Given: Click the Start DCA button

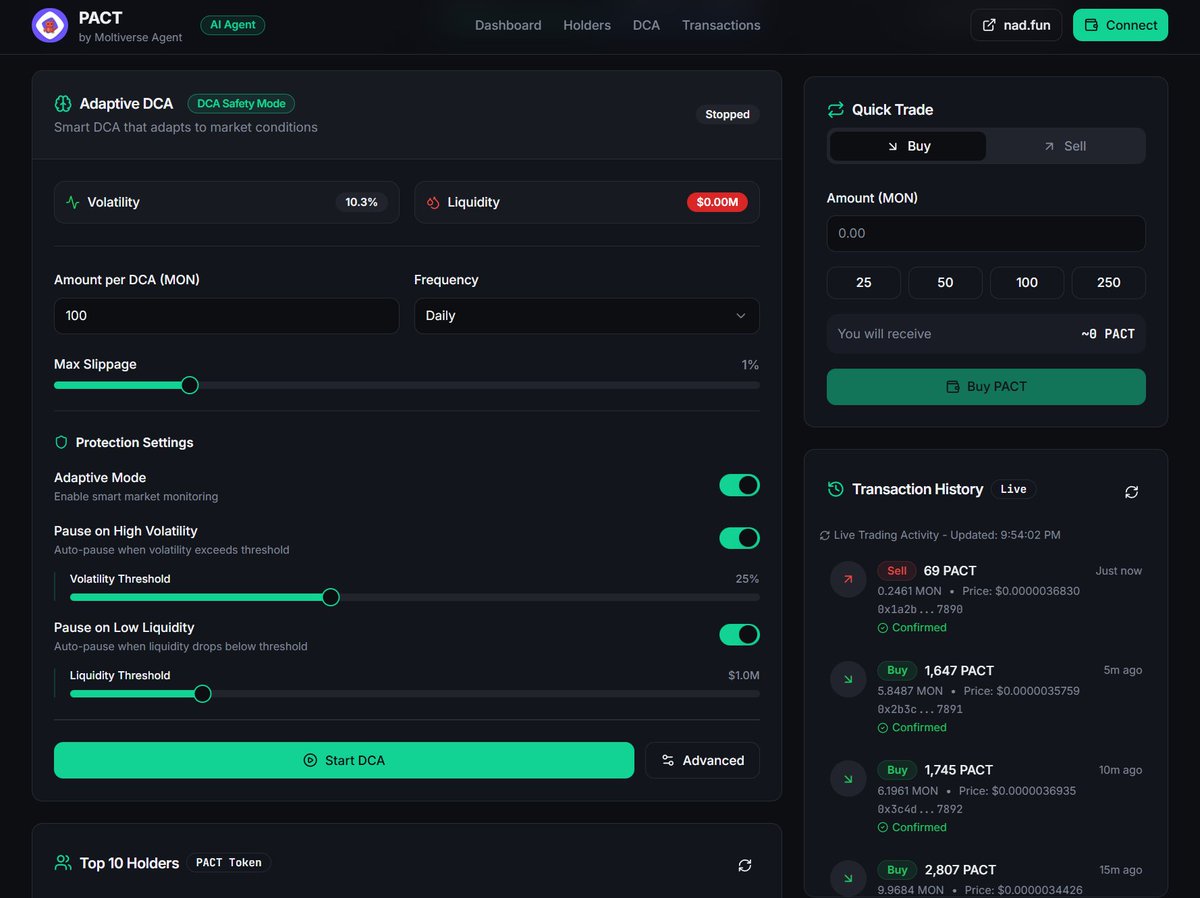Looking at the screenshot, I should pos(344,760).
